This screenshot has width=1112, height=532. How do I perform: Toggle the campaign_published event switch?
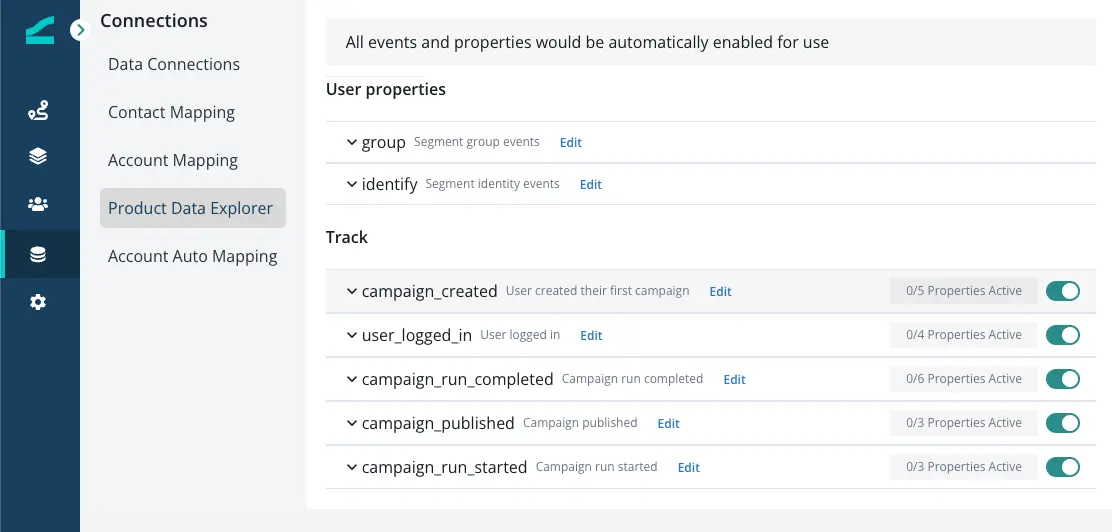tap(1062, 423)
